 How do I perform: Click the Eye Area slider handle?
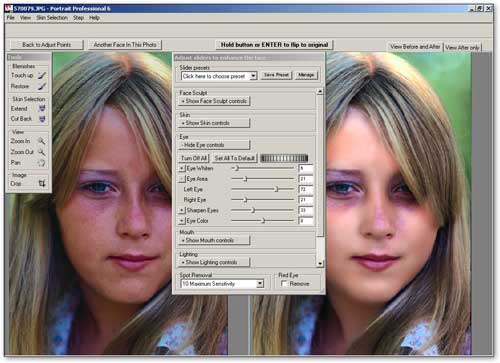tap(245, 179)
